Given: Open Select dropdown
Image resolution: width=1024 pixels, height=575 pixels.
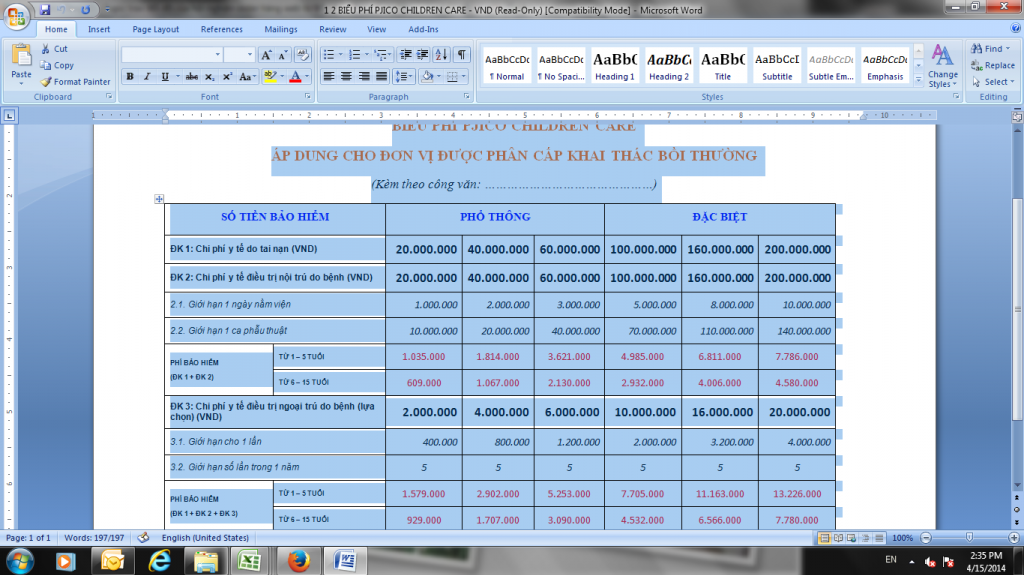Looking at the screenshot, I should tap(992, 82).
